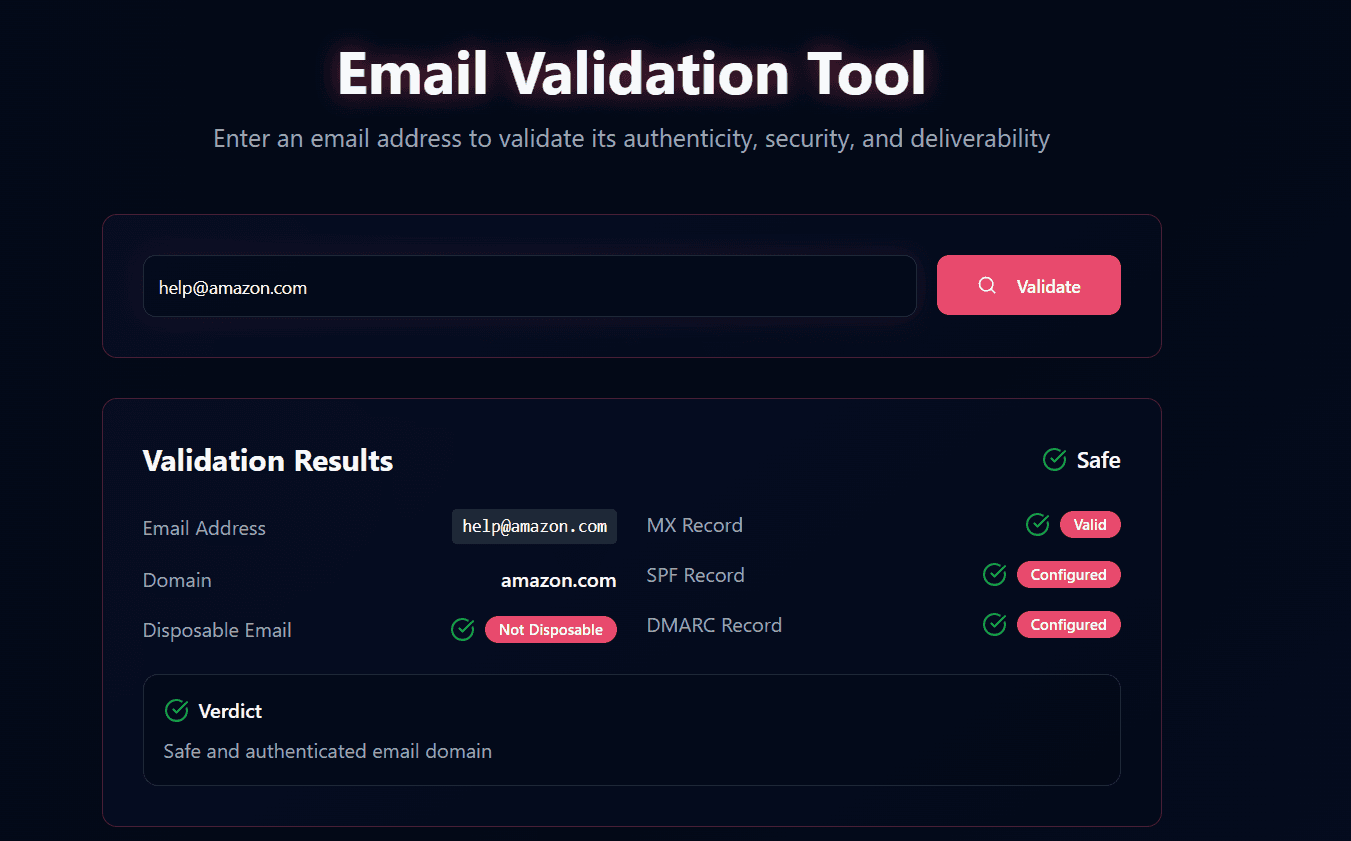Focus the email address input field
Image resolution: width=1351 pixels, height=841 pixels.
[529, 287]
